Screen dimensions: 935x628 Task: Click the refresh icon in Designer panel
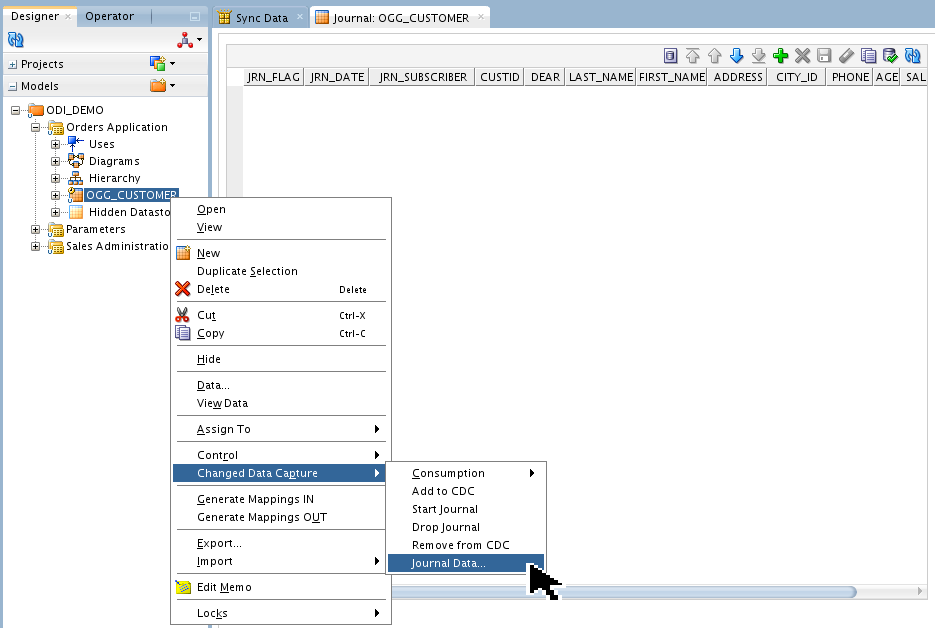[x=16, y=40]
